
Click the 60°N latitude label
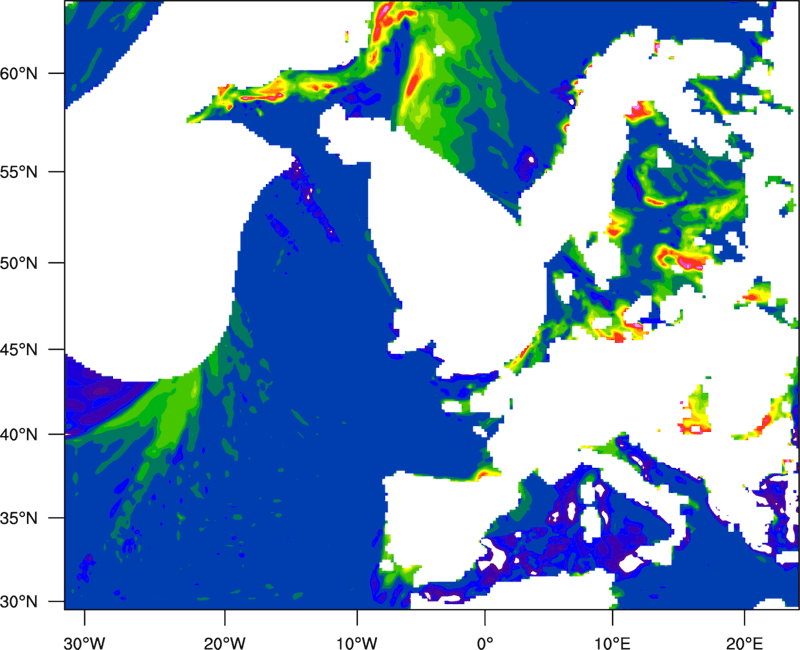[19, 73]
